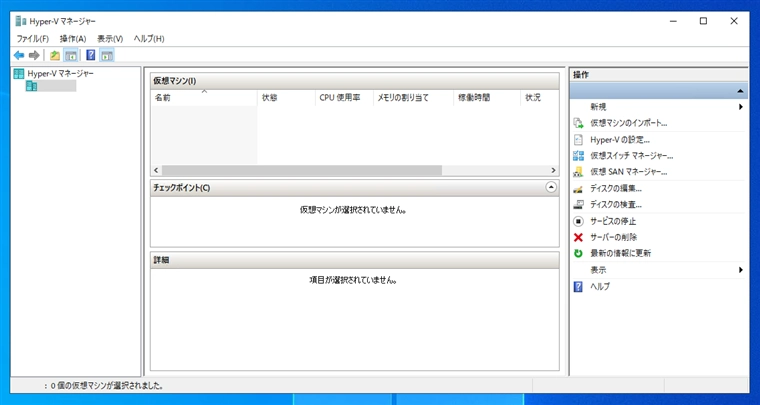760x405 pixels.
Task: Sort by メモリの割り当て column header
Action: 413,98
